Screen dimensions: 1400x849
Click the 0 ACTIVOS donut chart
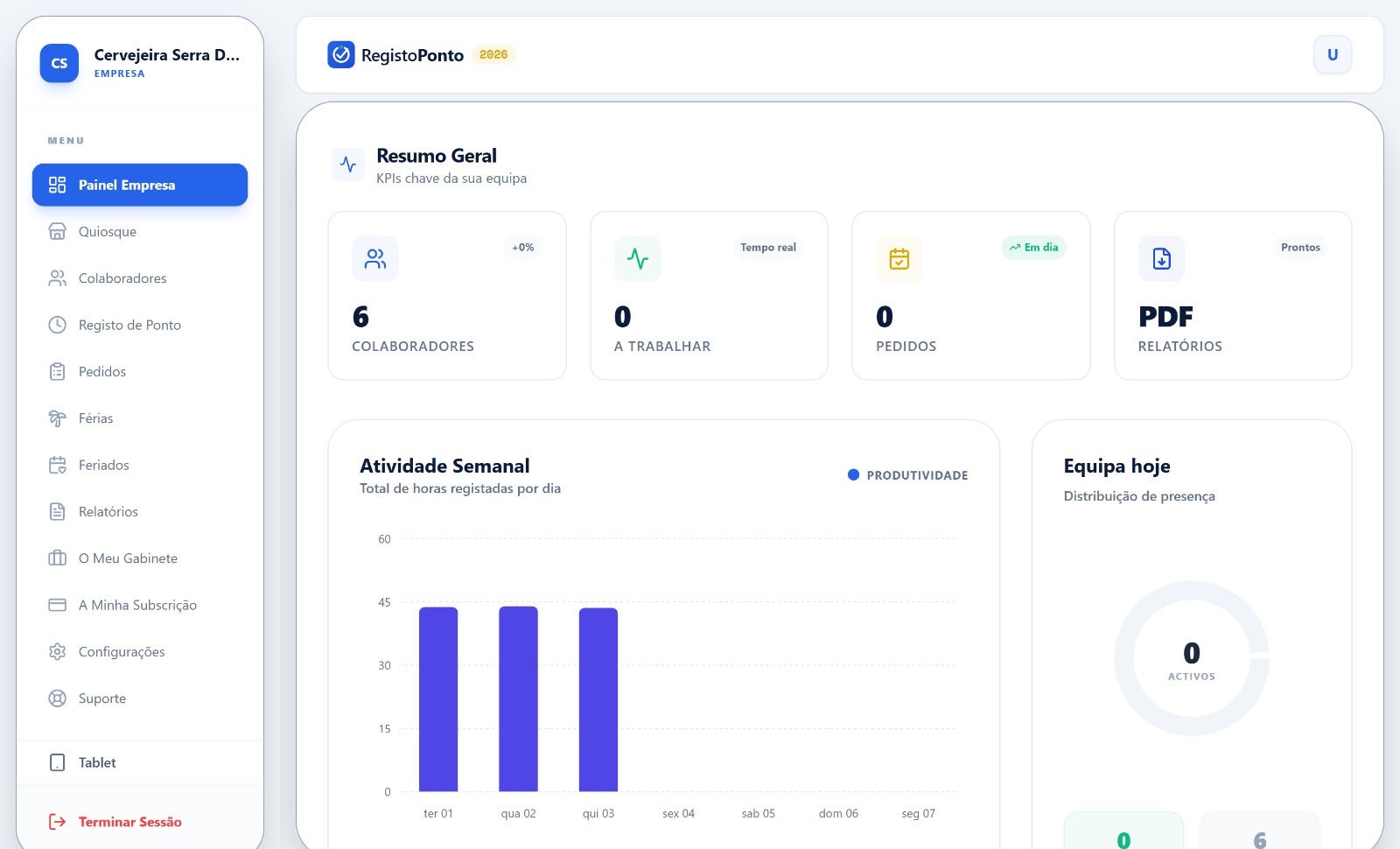[1192, 658]
